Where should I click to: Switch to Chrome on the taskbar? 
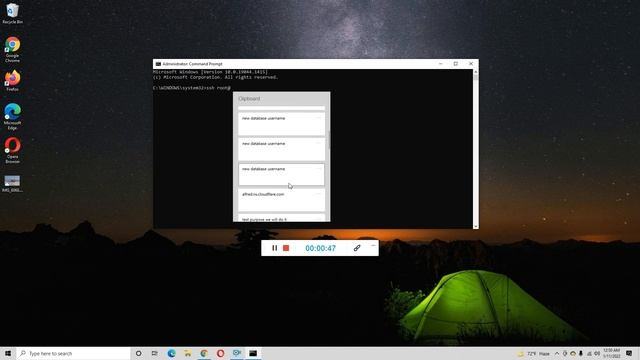click(x=204, y=353)
